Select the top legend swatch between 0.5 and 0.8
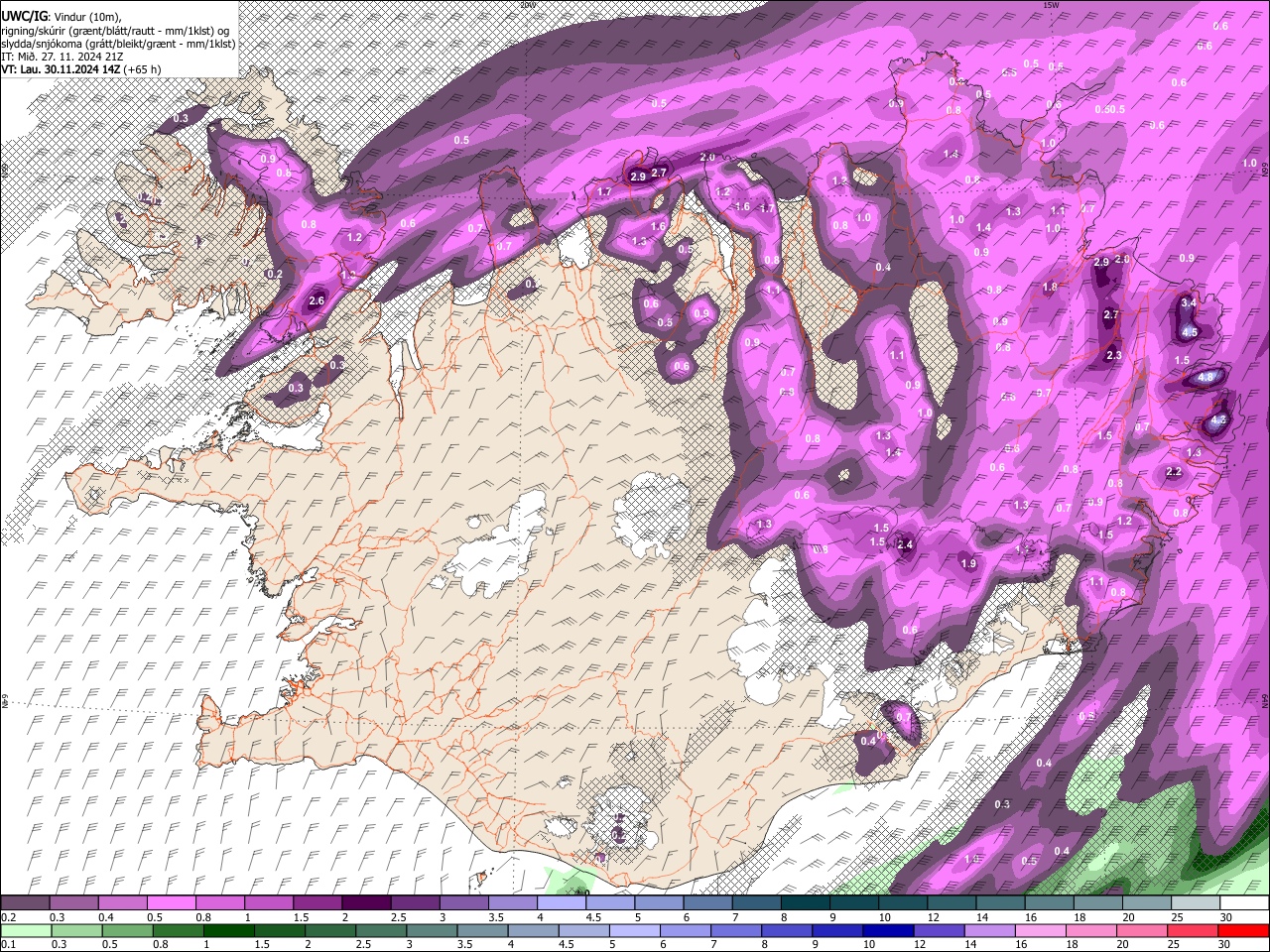 click(171, 902)
